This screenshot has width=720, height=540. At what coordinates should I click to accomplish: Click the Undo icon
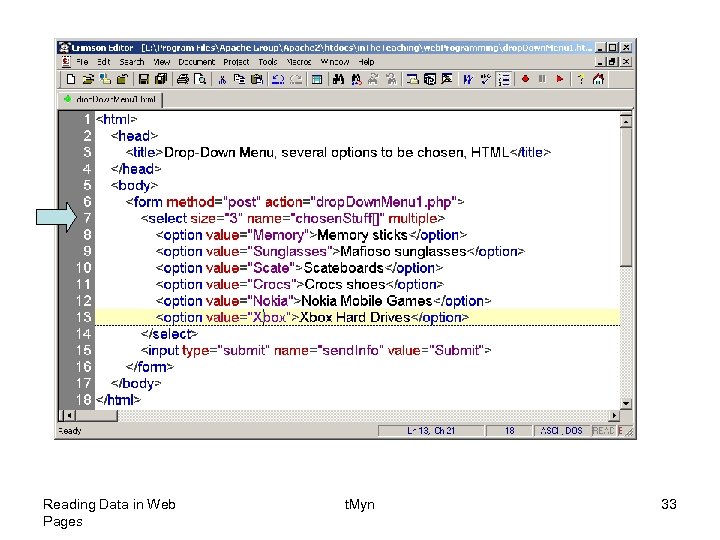(x=278, y=79)
